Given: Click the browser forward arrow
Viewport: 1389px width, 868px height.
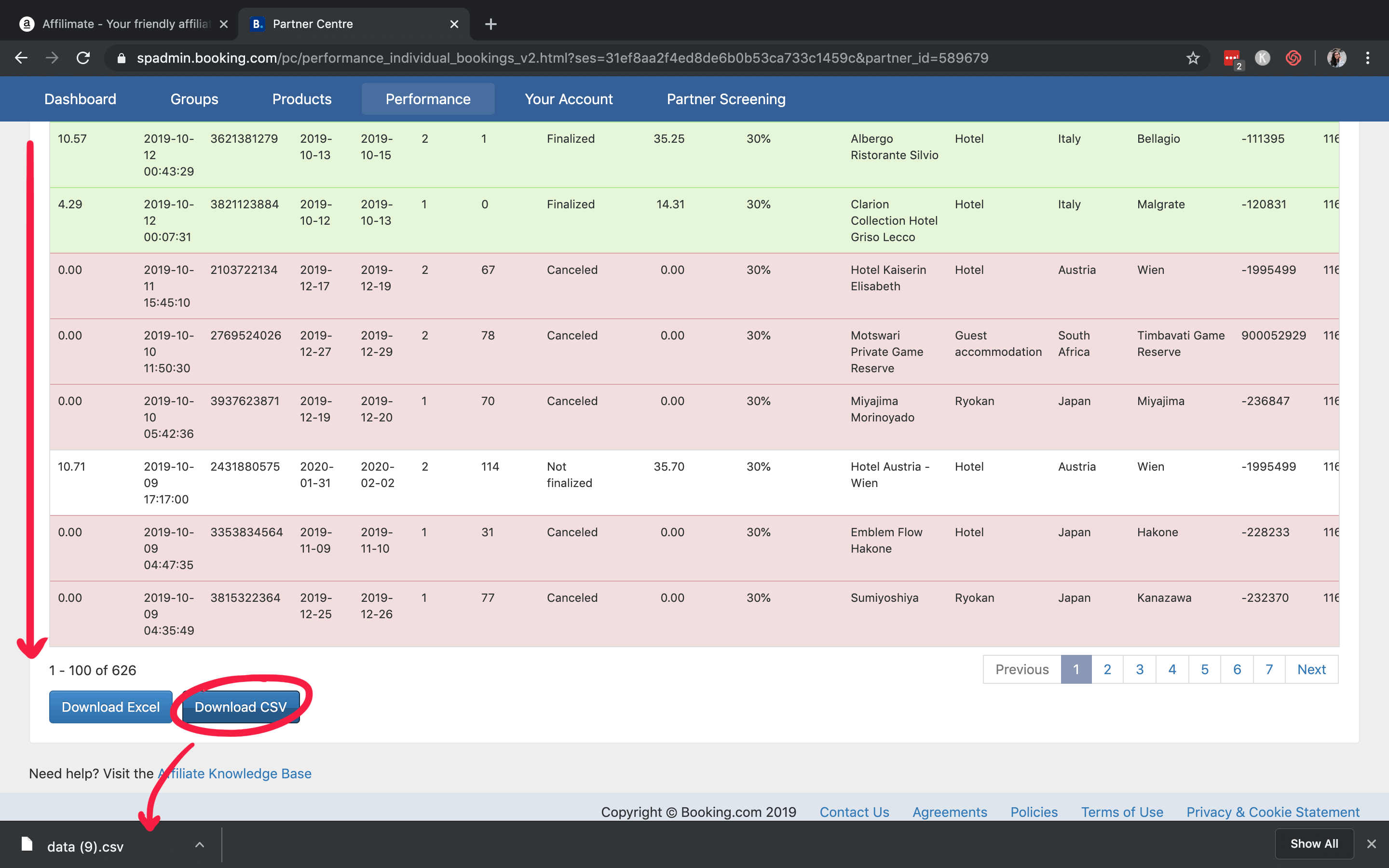Looking at the screenshot, I should pos(52,58).
